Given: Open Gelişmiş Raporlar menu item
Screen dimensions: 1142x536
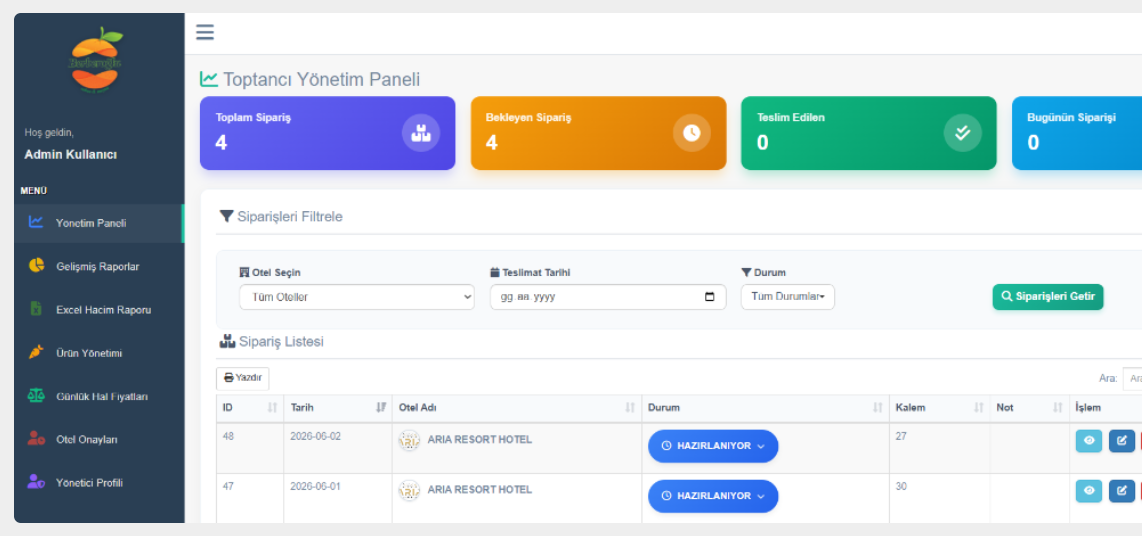Looking at the screenshot, I should 99,266.
